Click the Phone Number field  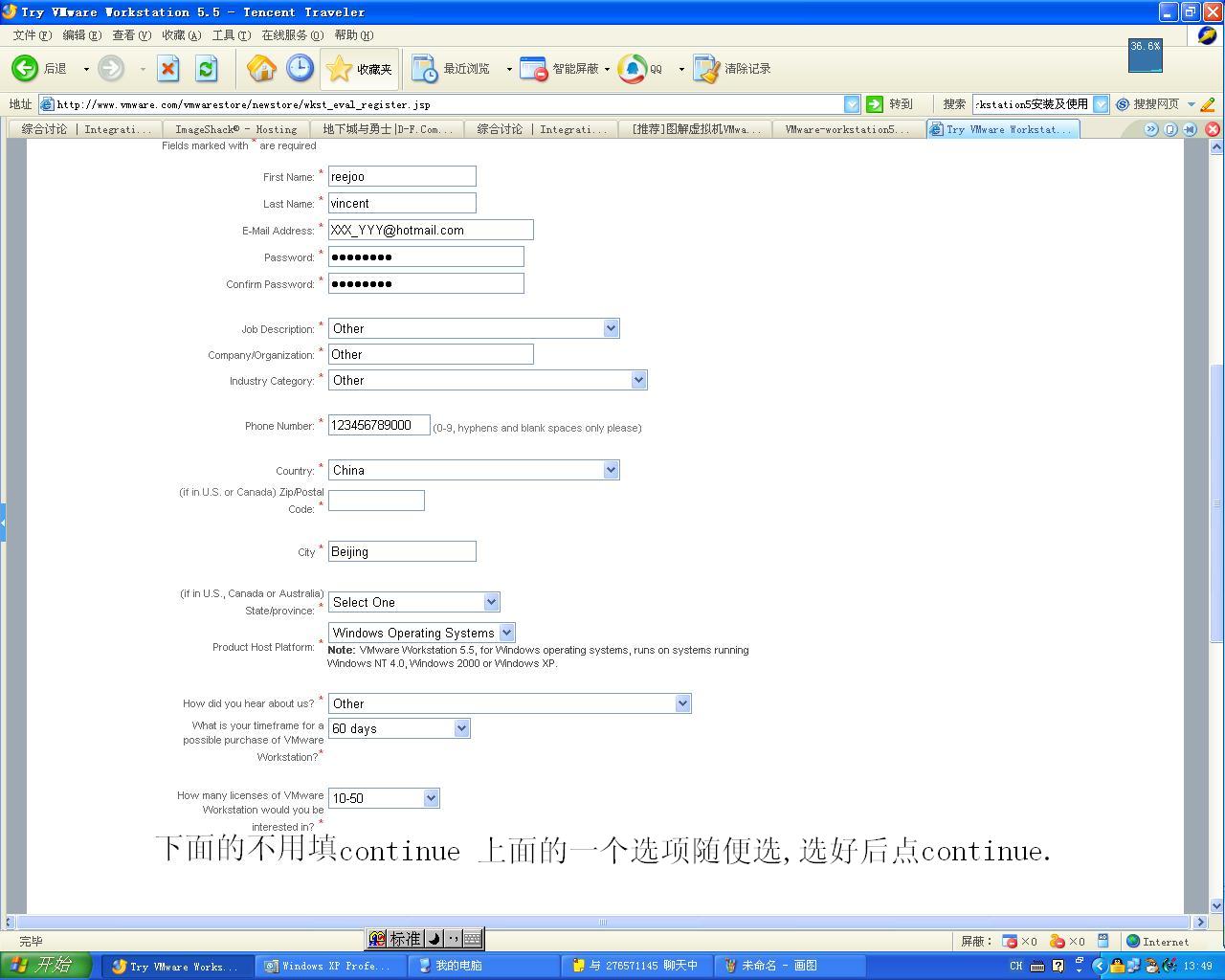(379, 425)
